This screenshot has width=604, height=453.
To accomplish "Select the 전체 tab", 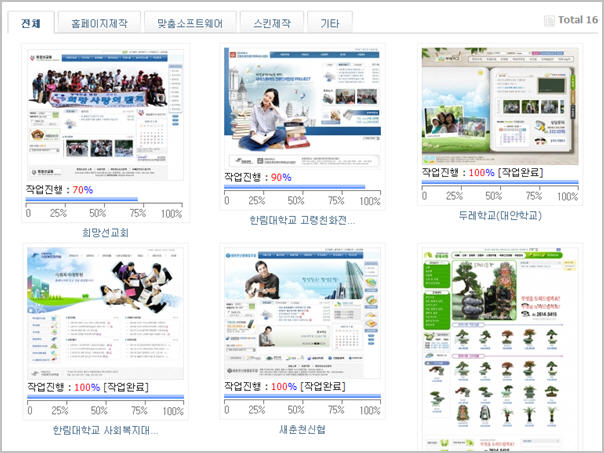I will coord(31,23).
